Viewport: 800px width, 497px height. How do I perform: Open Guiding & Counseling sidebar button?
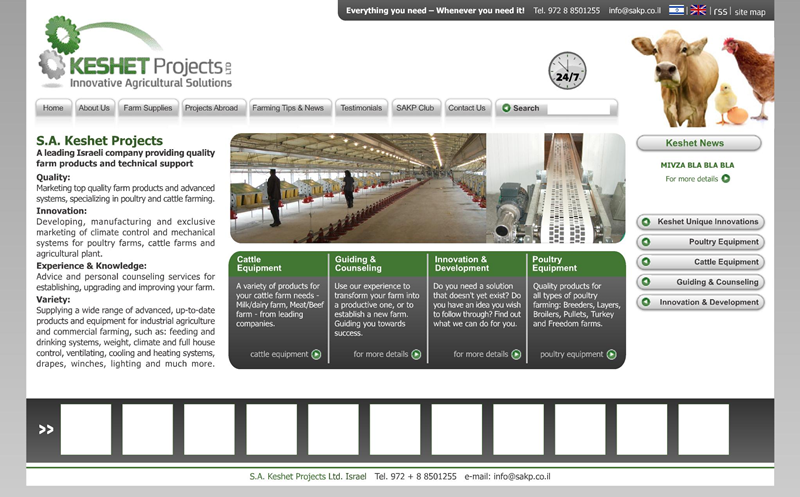701,282
